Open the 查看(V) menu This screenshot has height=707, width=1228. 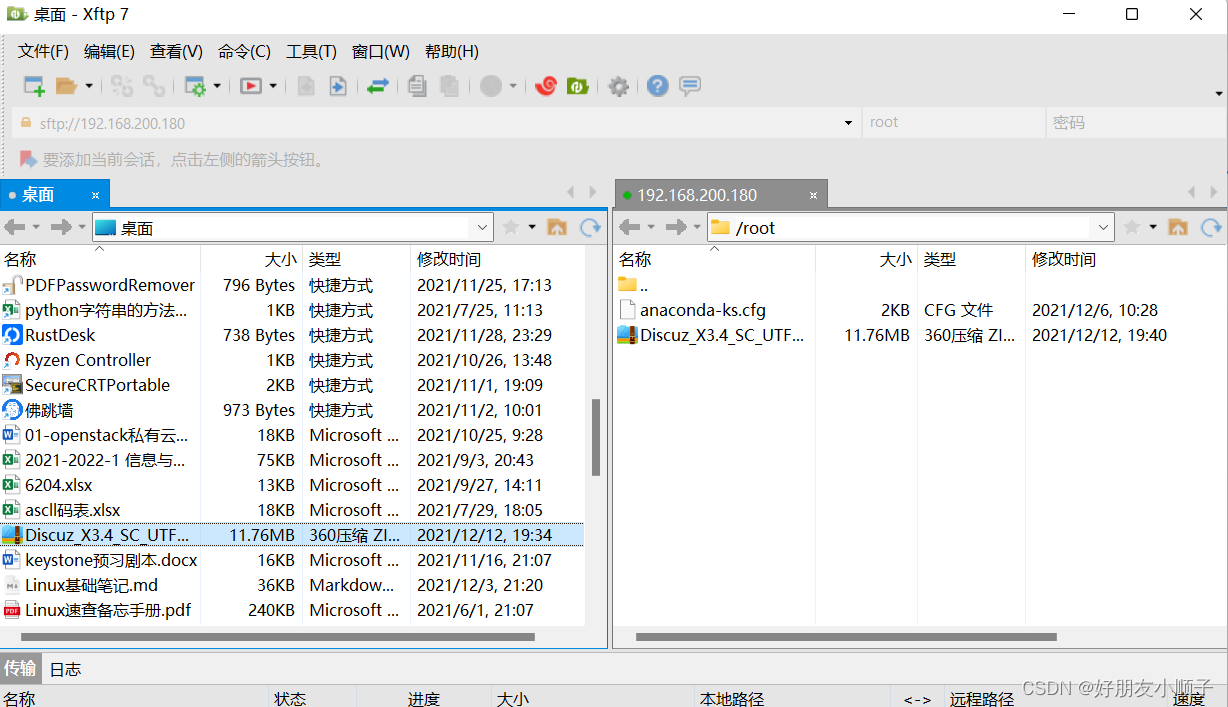(176, 51)
